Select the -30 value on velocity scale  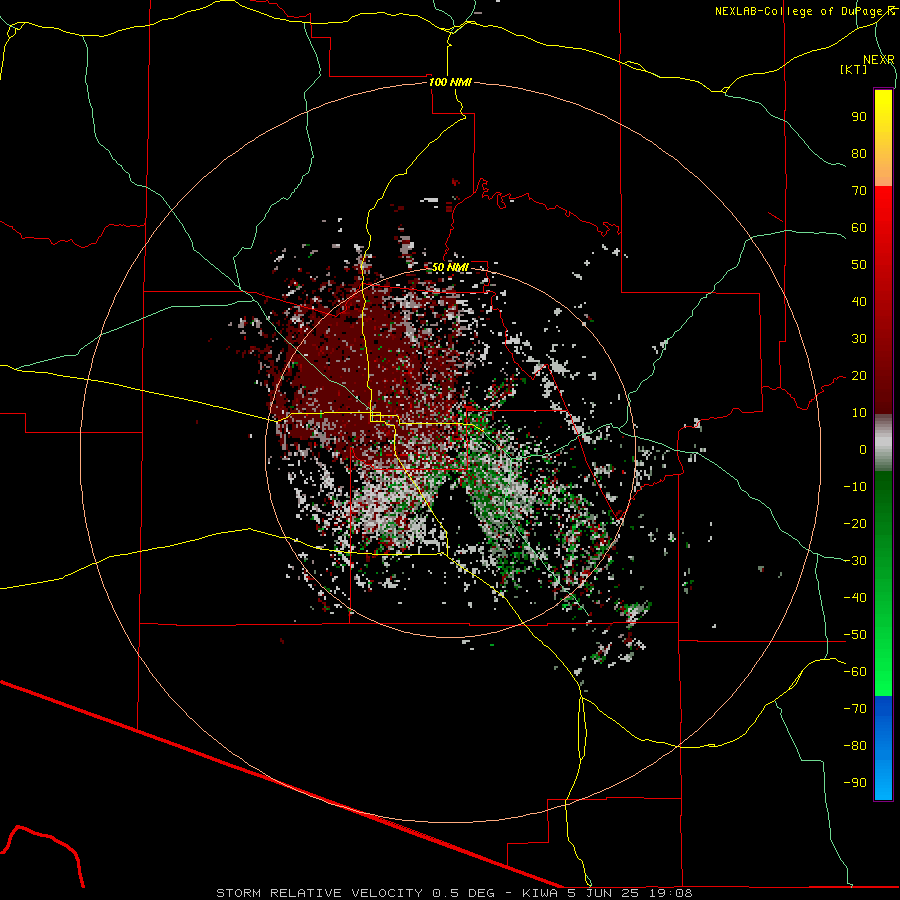coord(855,561)
